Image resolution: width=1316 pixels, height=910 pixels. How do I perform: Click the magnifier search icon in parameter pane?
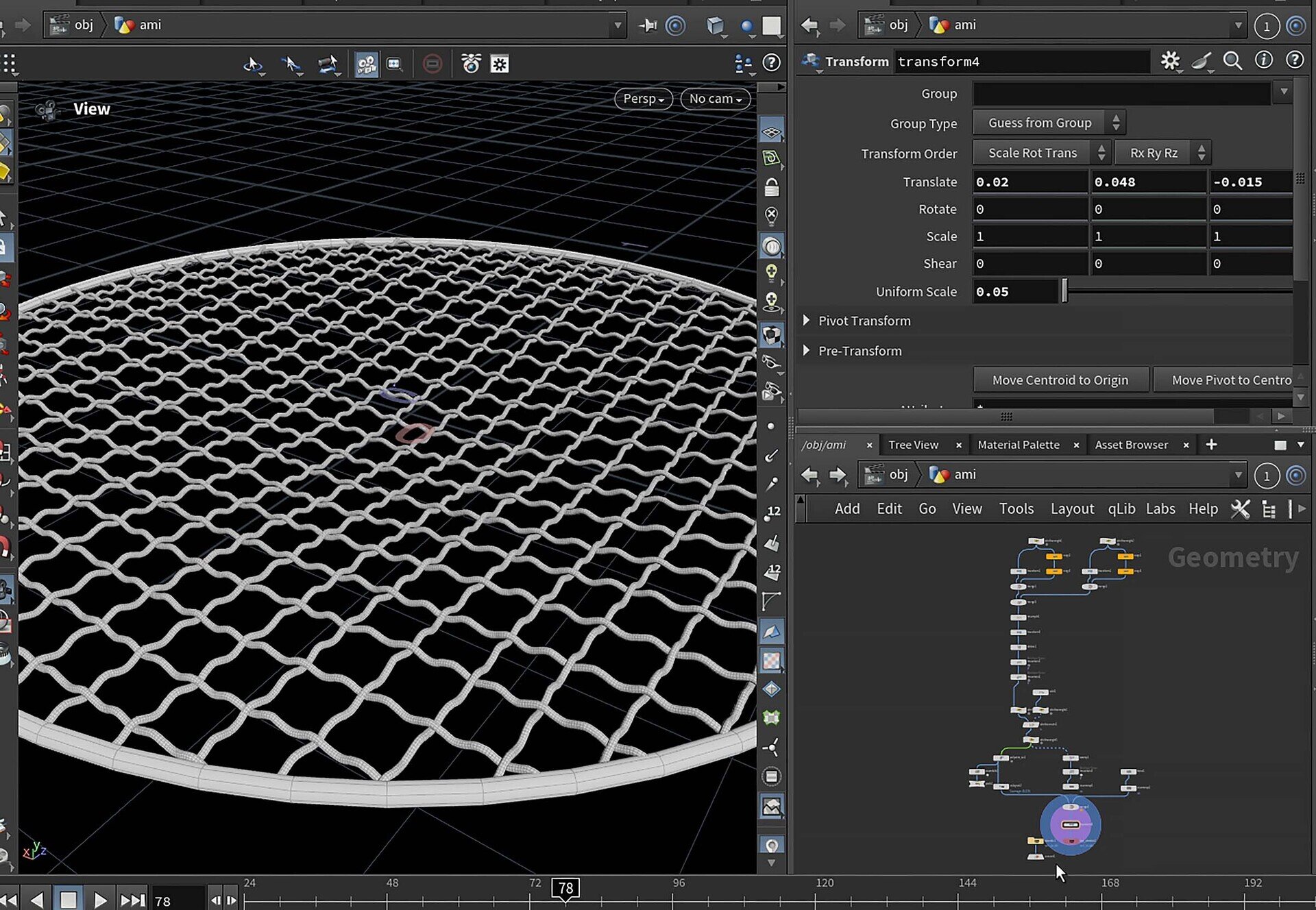pyautogui.click(x=1232, y=61)
